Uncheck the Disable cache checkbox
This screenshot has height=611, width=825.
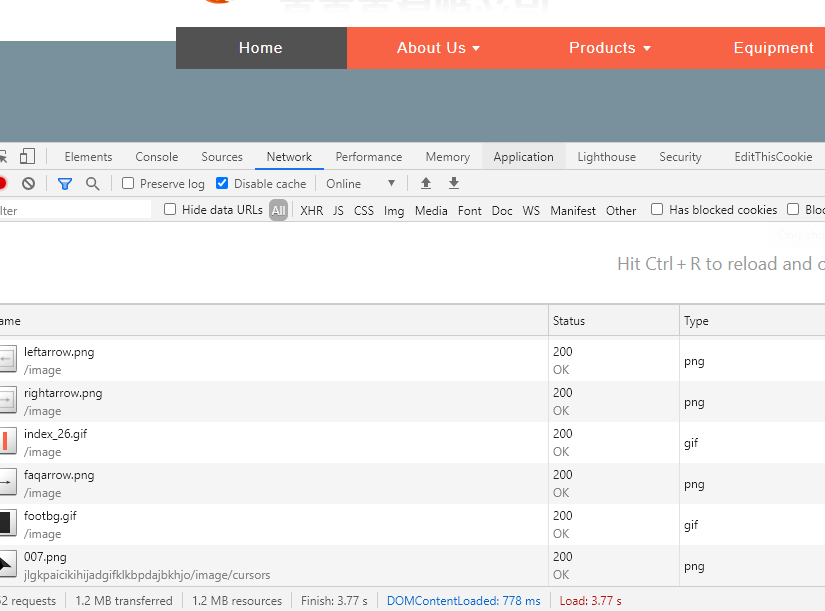click(x=222, y=184)
